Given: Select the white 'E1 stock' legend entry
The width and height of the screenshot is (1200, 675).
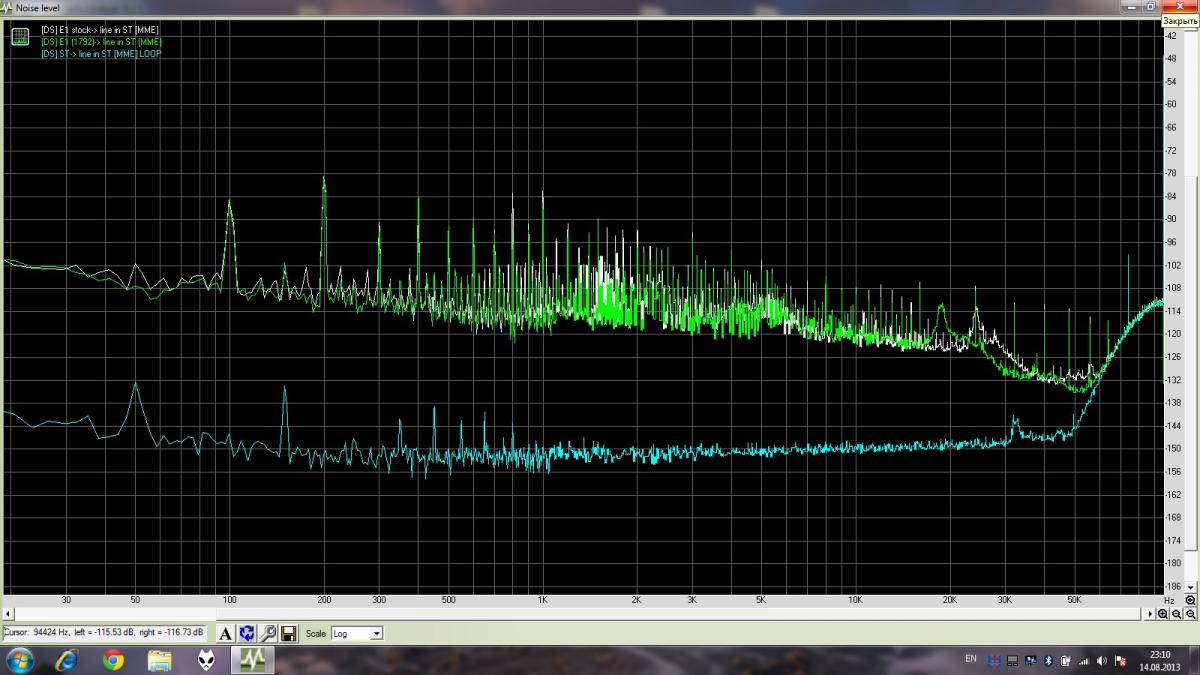Looking at the screenshot, I should click(100, 30).
